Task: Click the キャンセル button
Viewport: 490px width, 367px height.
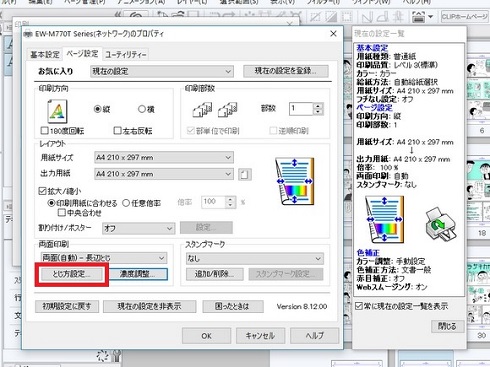Action: [x=260, y=336]
